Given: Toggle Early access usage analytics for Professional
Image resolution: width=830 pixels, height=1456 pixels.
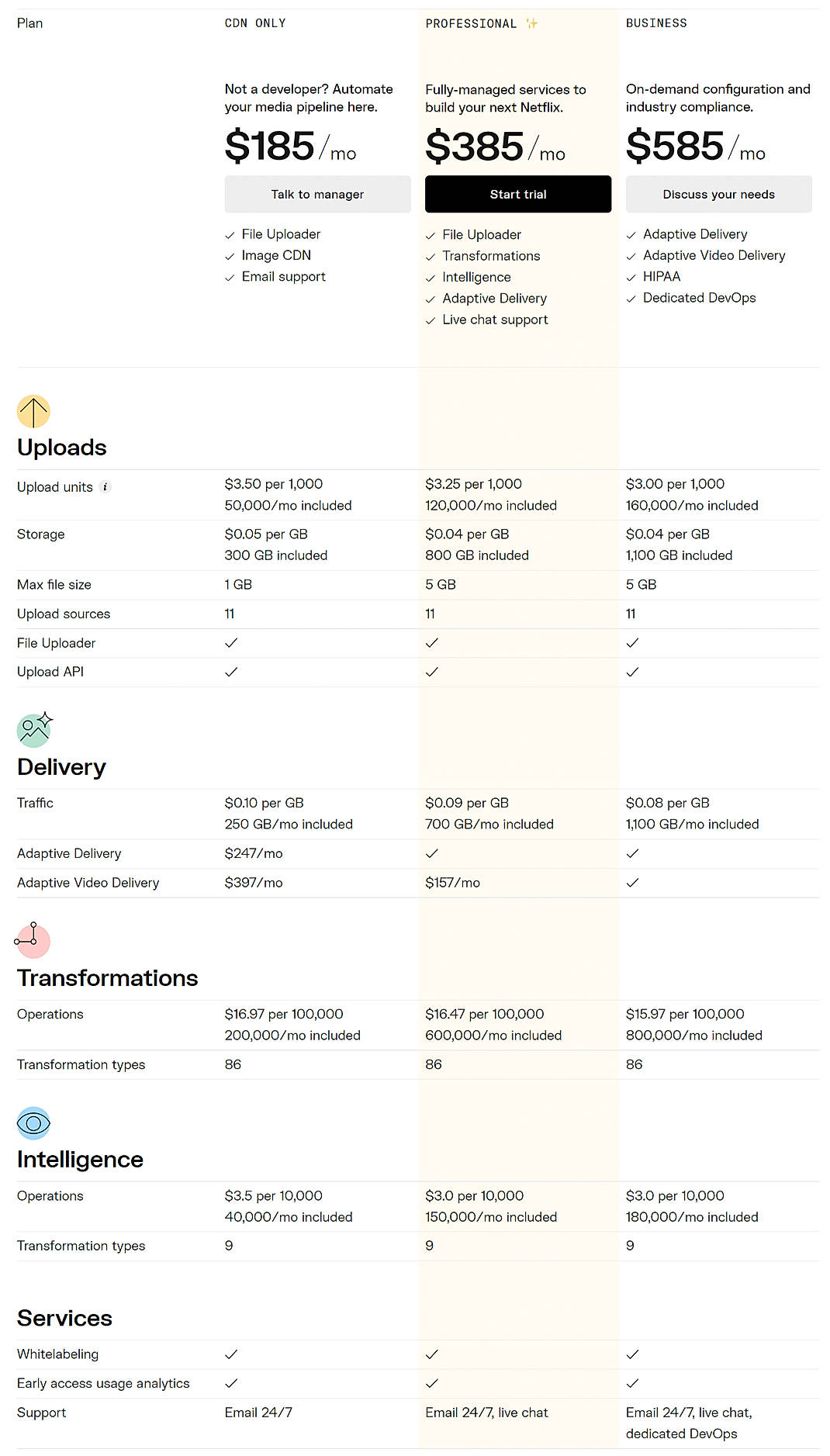Looking at the screenshot, I should tap(431, 1383).
